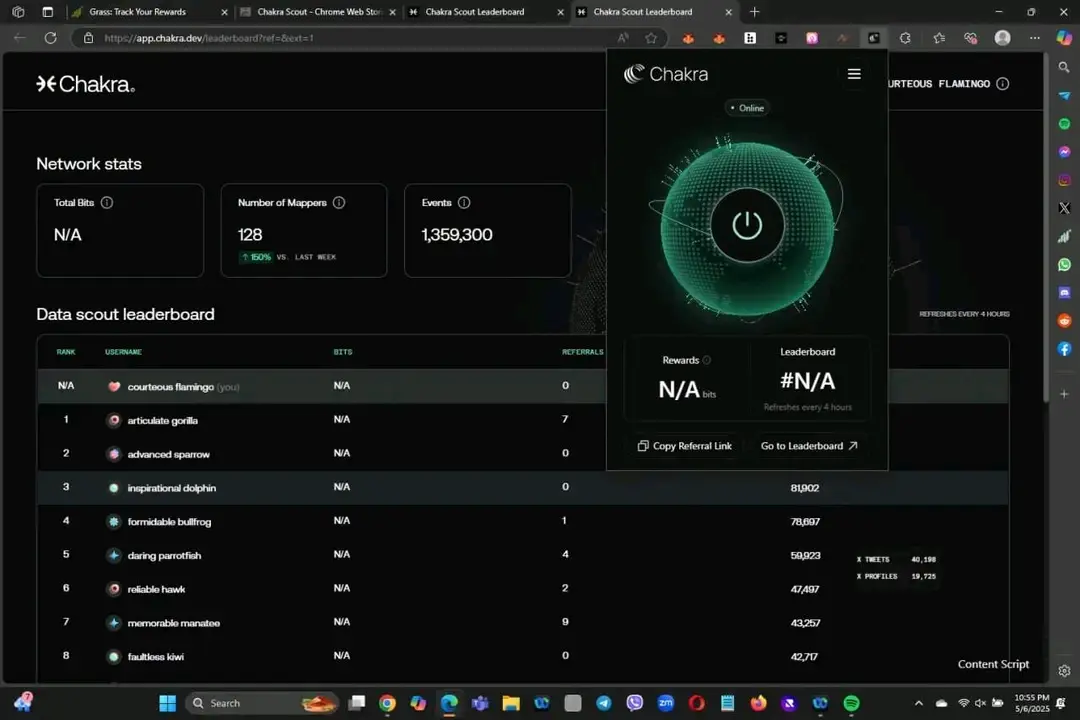Open File Explorer from the taskbar
The width and height of the screenshot is (1080, 720).
(x=511, y=703)
